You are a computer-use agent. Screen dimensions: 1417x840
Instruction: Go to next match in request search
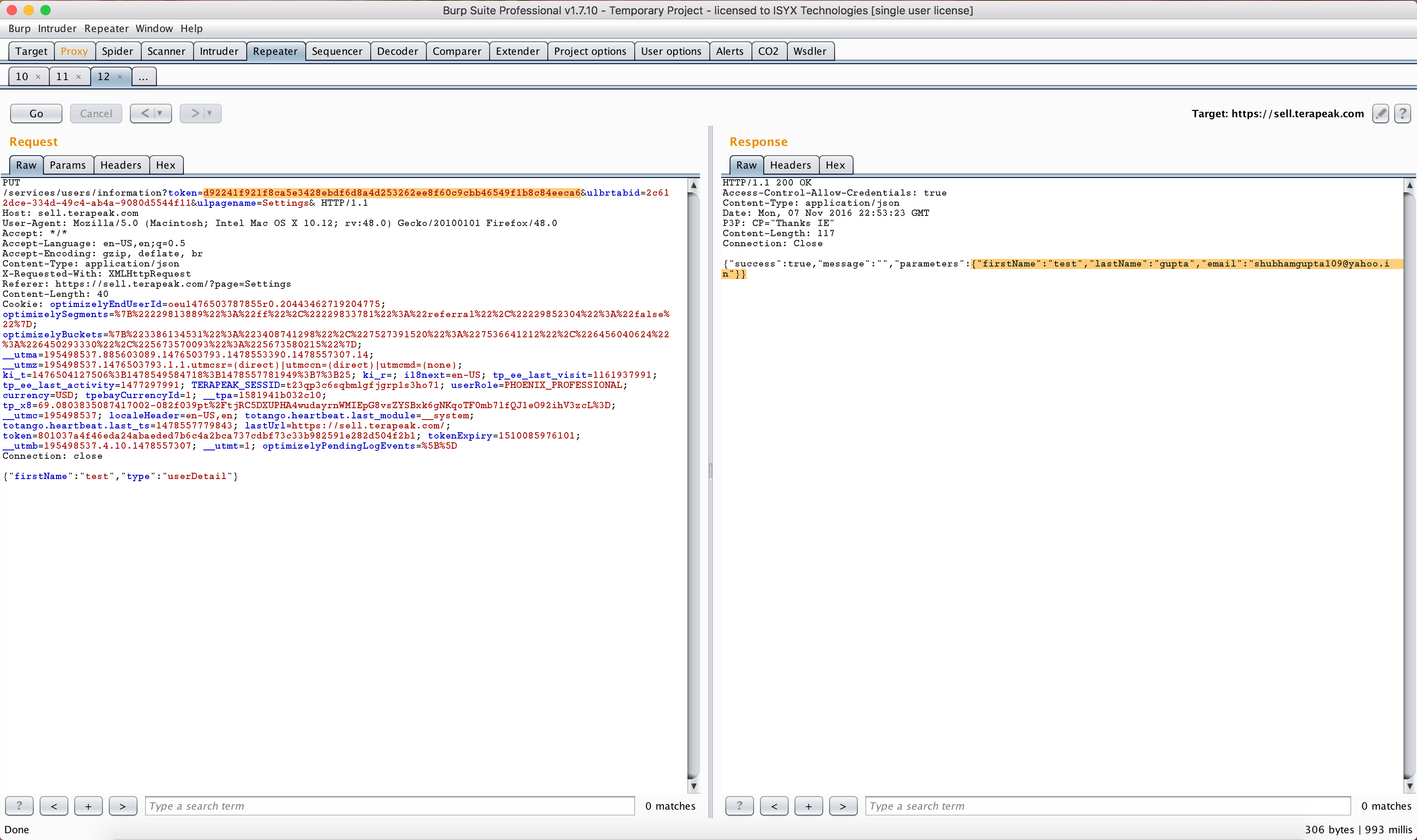[x=123, y=805]
